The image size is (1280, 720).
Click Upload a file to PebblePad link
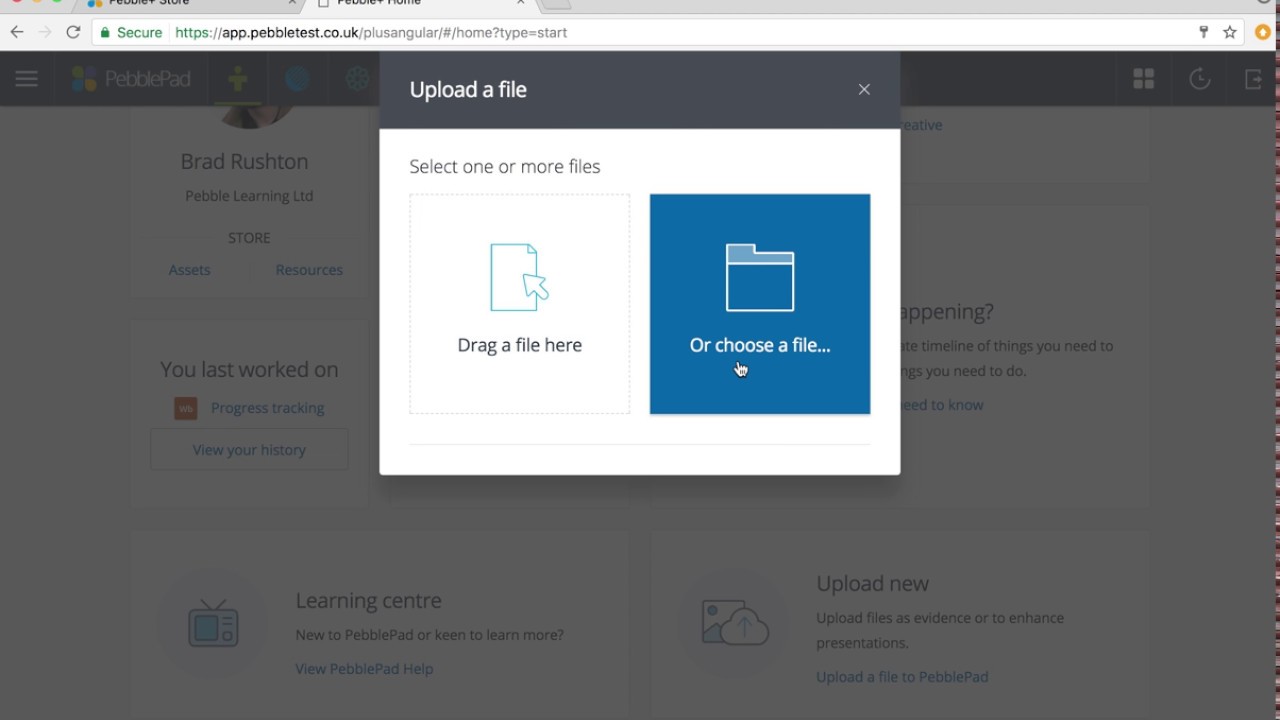902,677
